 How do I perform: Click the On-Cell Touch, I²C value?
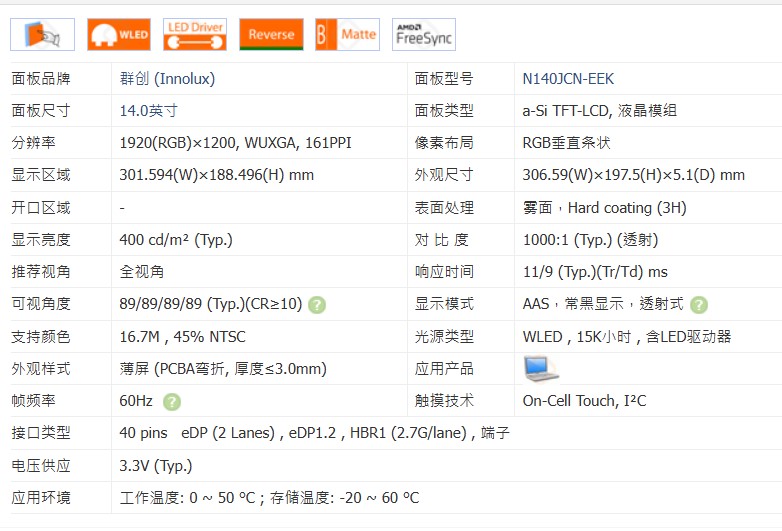tap(584, 401)
